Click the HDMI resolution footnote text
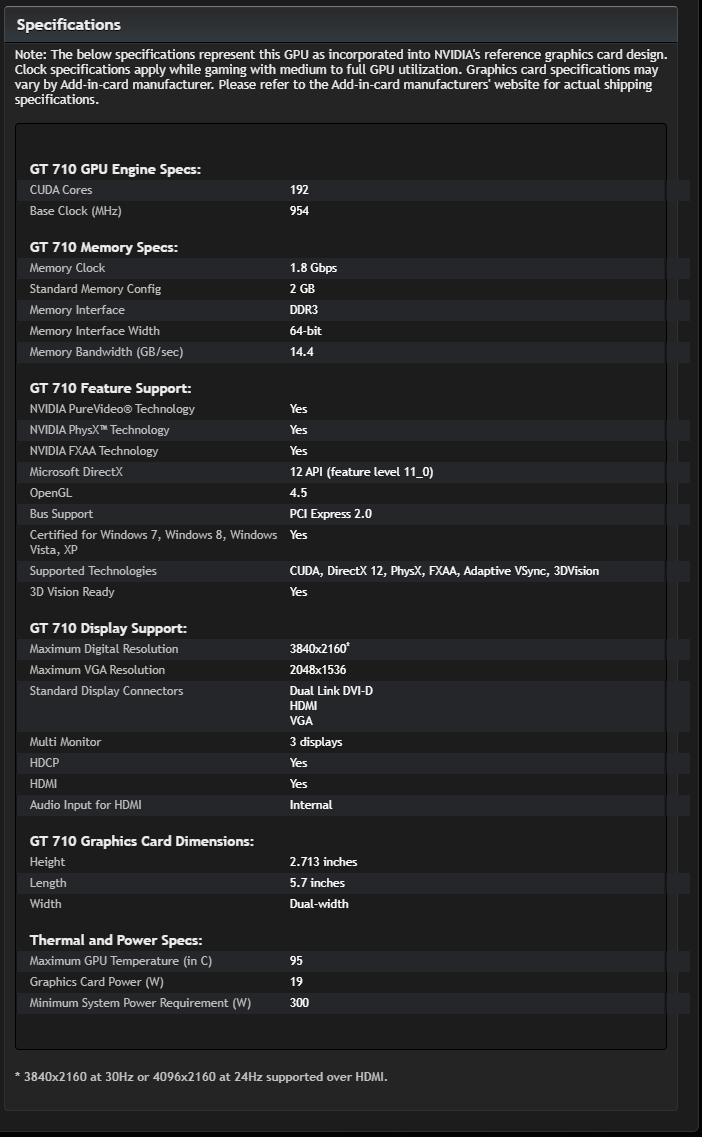702x1137 pixels. pos(201,1077)
